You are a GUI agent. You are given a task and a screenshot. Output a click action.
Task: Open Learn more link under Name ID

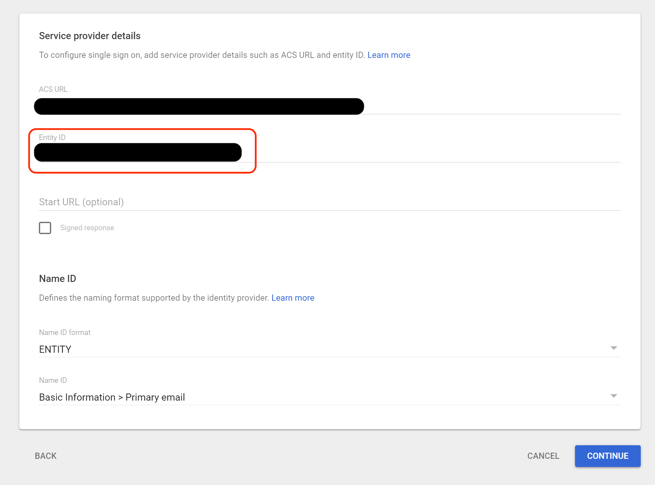coord(292,298)
